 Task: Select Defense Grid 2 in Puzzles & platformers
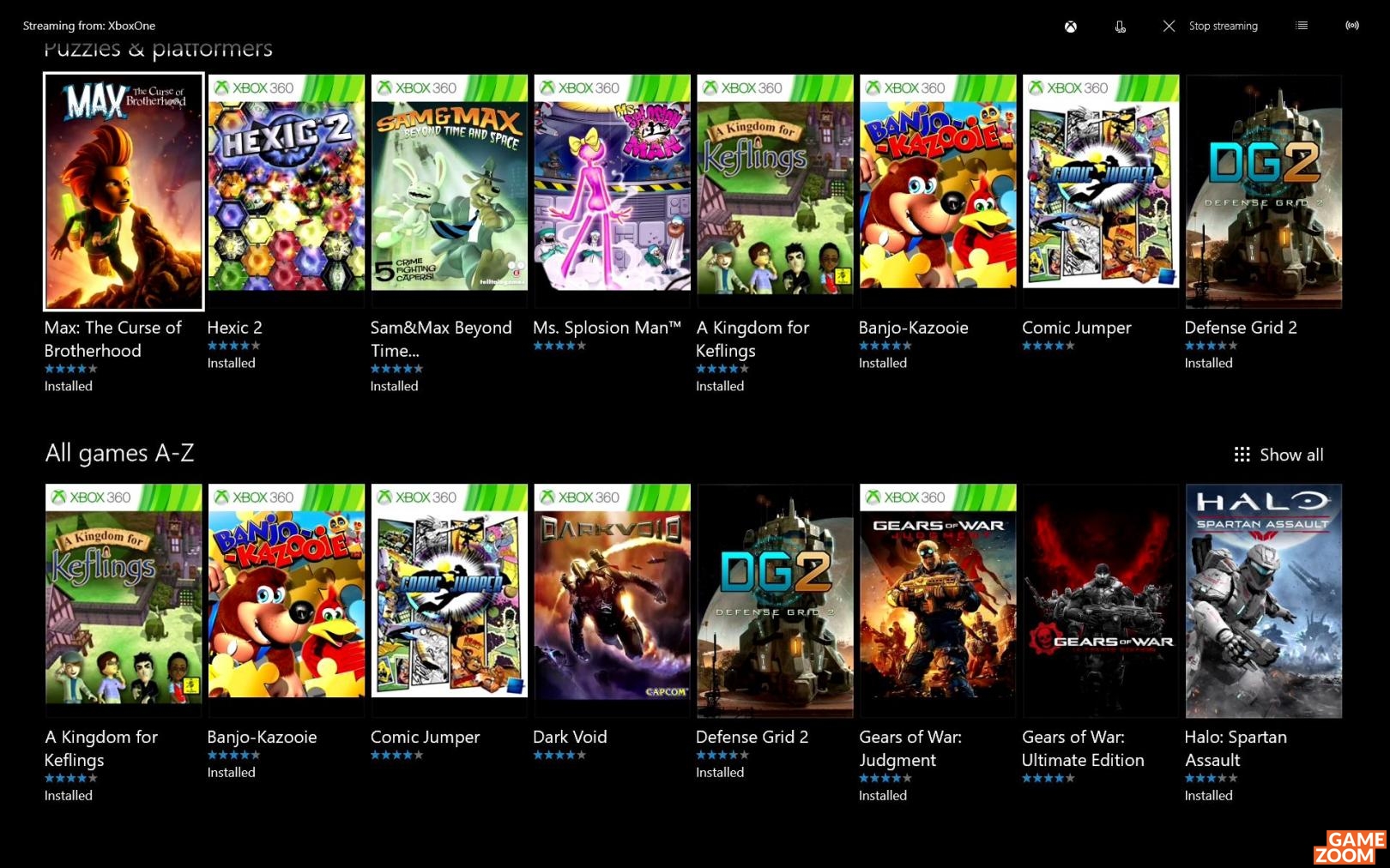(x=1264, y=191)
